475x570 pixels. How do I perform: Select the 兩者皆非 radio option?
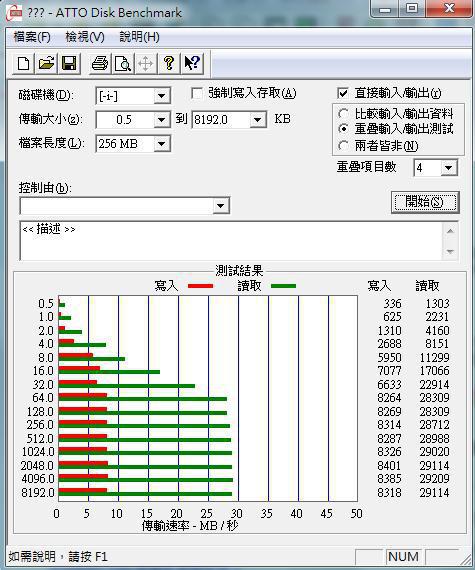coord(343,146)
